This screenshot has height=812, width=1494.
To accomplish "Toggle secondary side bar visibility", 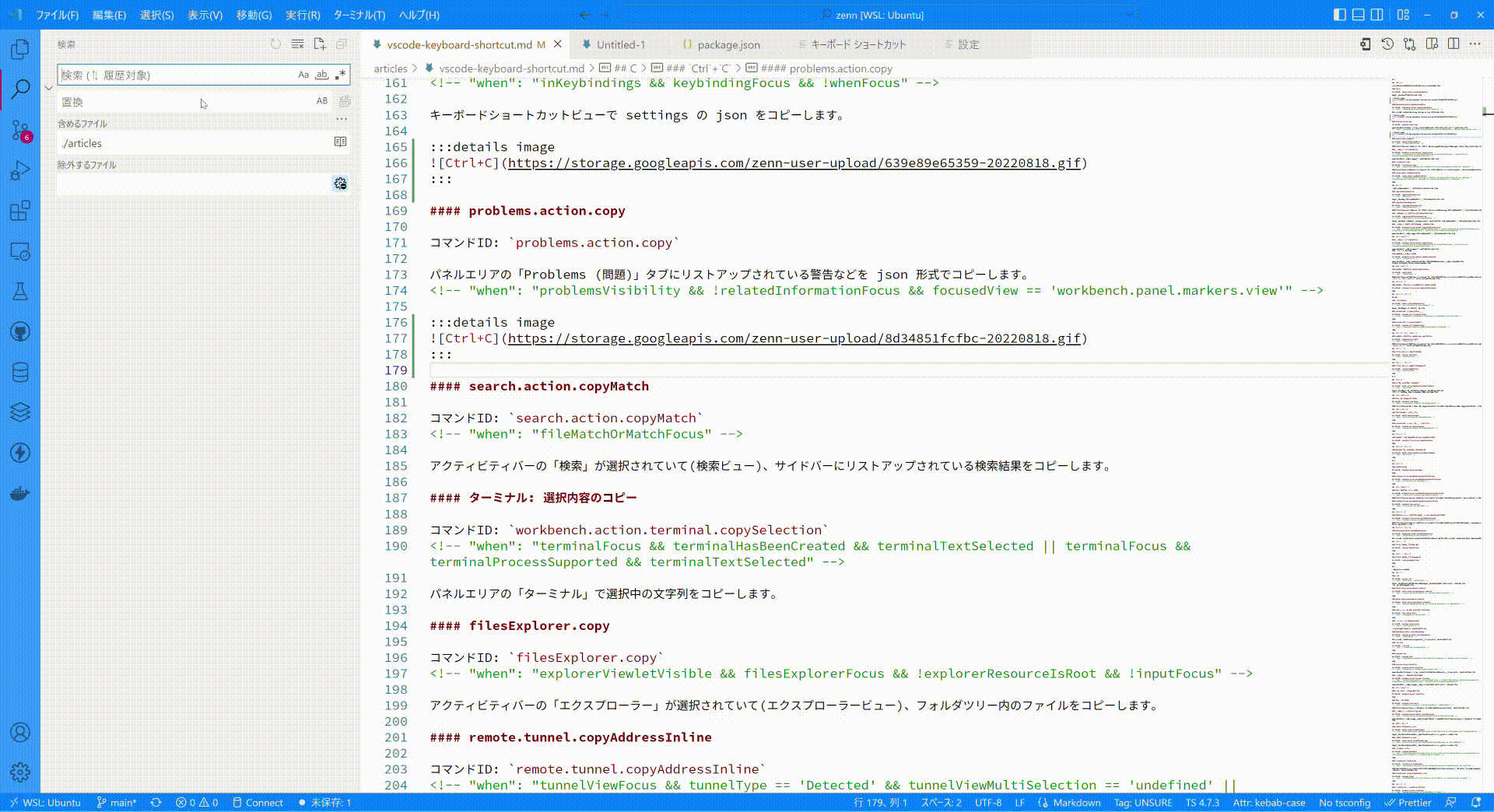I will [1377, 15].
